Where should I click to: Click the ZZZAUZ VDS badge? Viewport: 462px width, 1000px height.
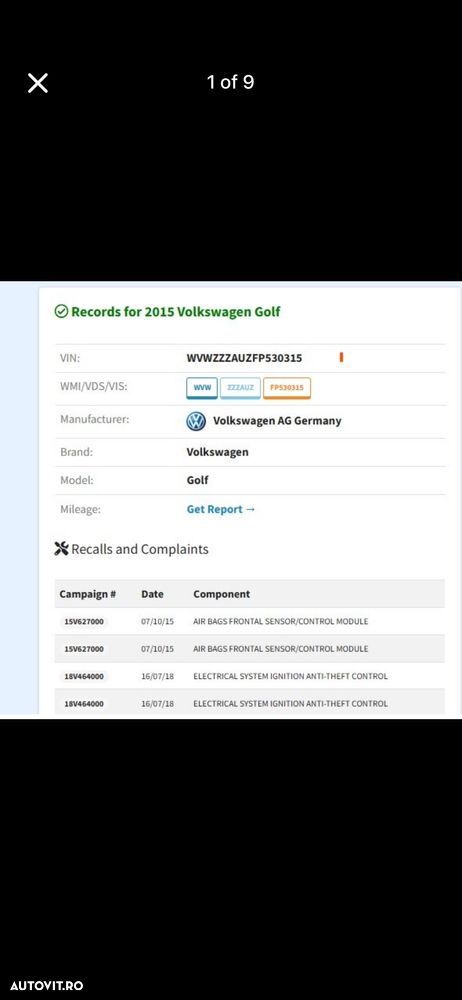pos(241,388)
